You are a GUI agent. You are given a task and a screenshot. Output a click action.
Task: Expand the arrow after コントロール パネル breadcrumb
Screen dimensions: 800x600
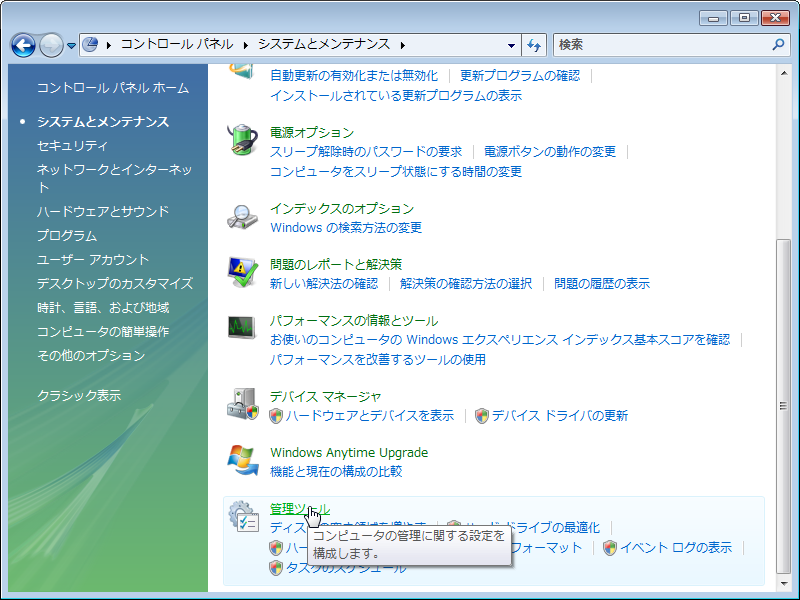109,45
